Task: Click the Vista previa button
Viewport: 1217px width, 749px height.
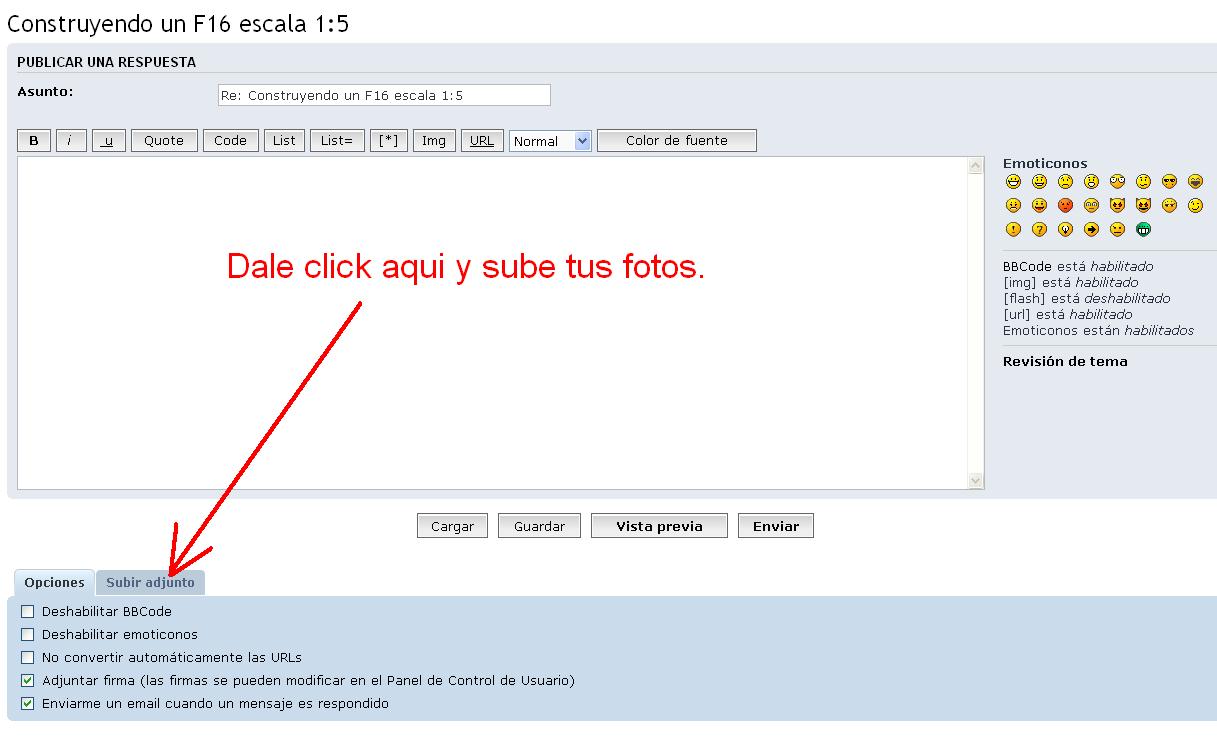Action: [x=659, y=526]
